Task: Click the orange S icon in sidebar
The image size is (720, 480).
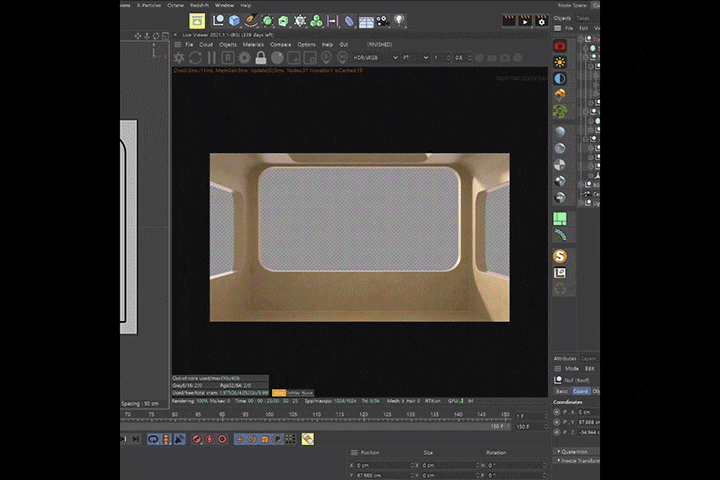Action: coord(560,257)
